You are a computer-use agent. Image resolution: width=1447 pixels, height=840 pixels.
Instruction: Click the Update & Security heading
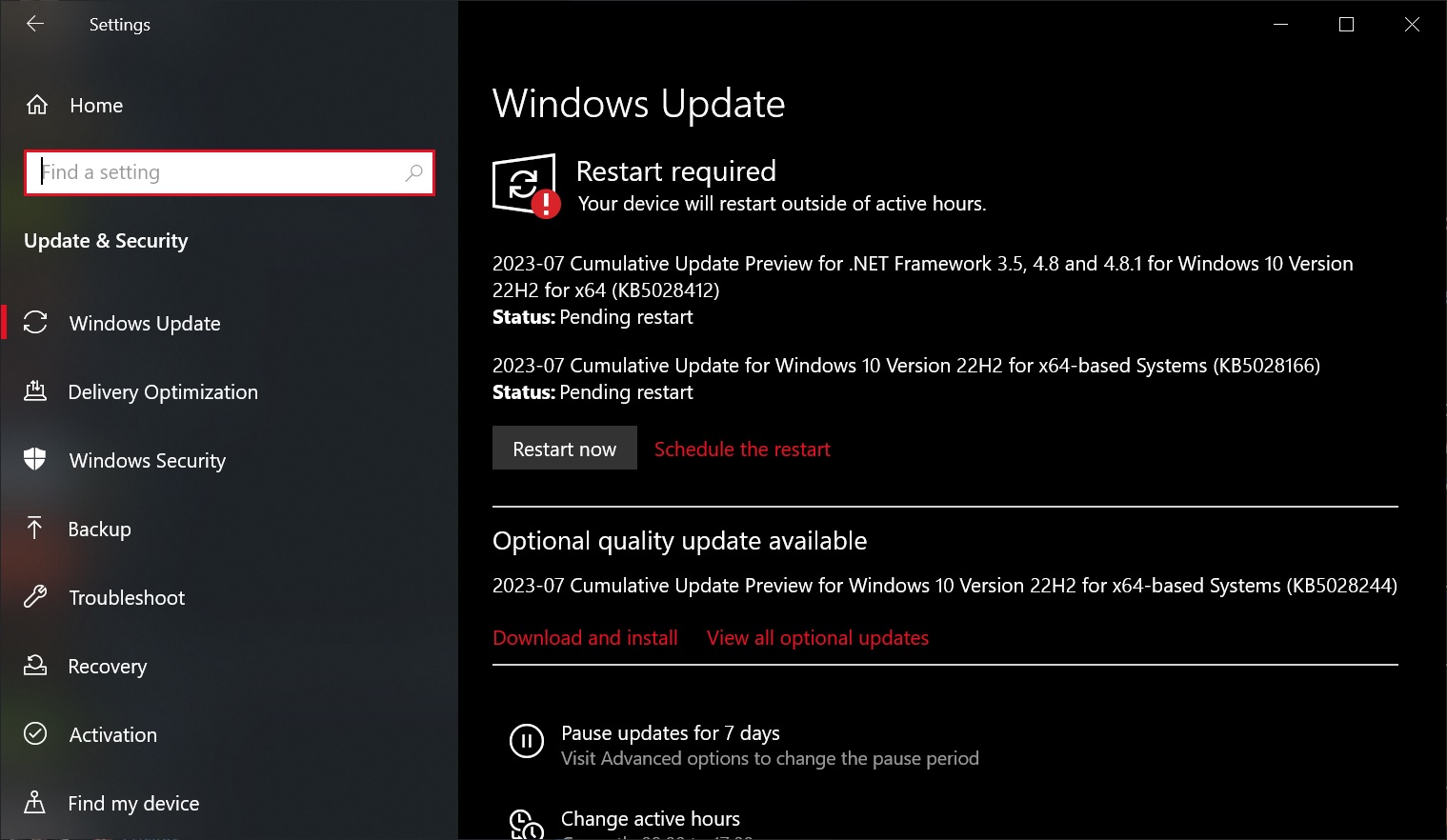point(106,241)
